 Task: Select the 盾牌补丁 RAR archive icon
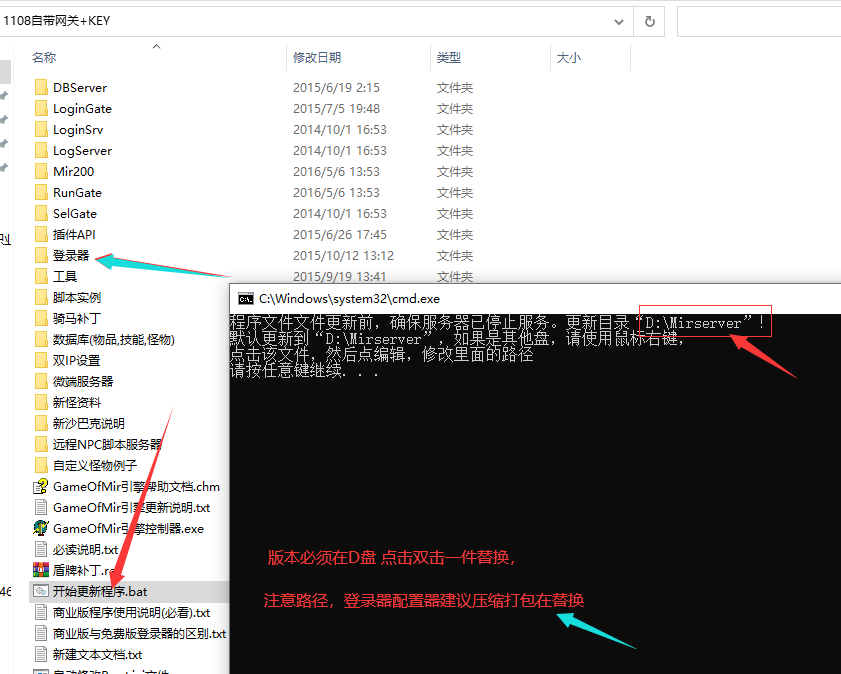point(41,570)
